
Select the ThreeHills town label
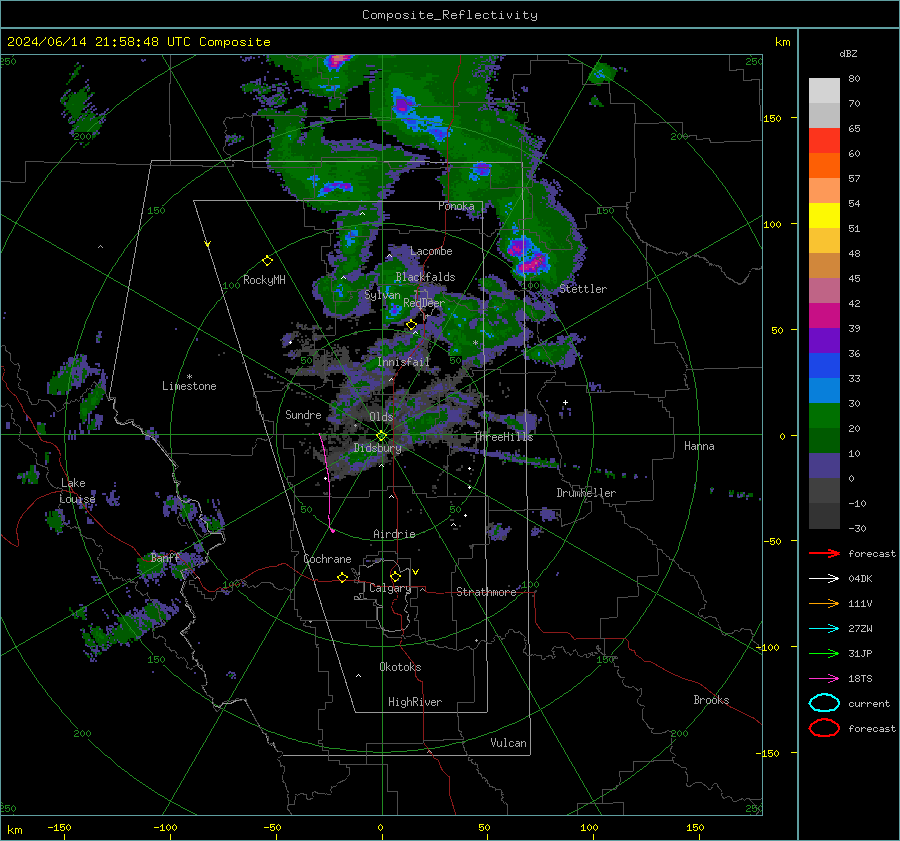pyautogui.click(x=503, y=437)
